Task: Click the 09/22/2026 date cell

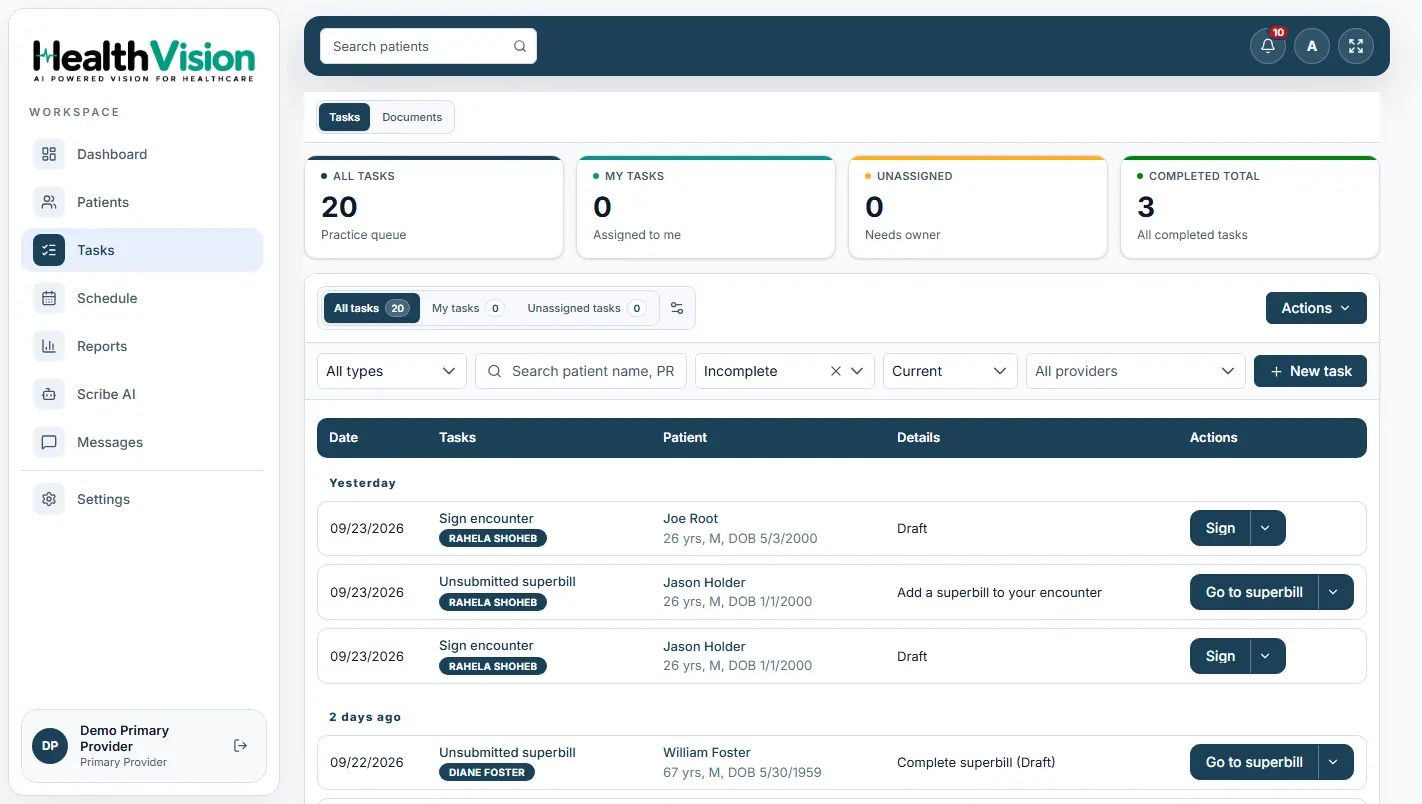Action: [x=367, y=762]
